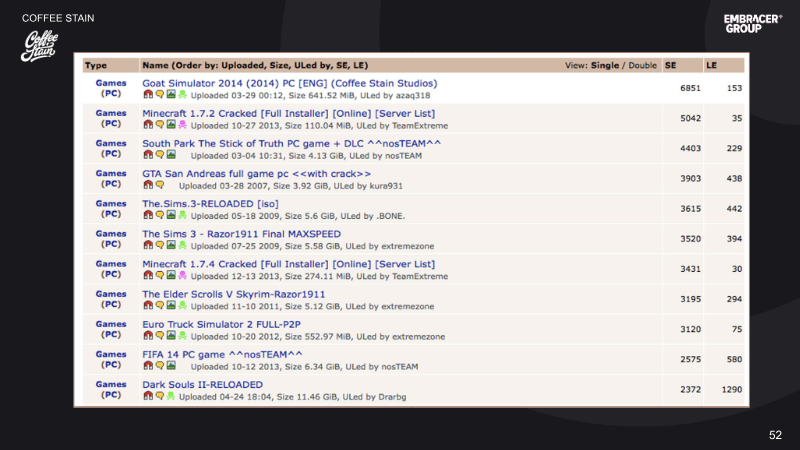800x450 pixels.
Task: Click pink skull icon for Minecraft 1.7.4 Cracked
Action: [x=182, y=275]
